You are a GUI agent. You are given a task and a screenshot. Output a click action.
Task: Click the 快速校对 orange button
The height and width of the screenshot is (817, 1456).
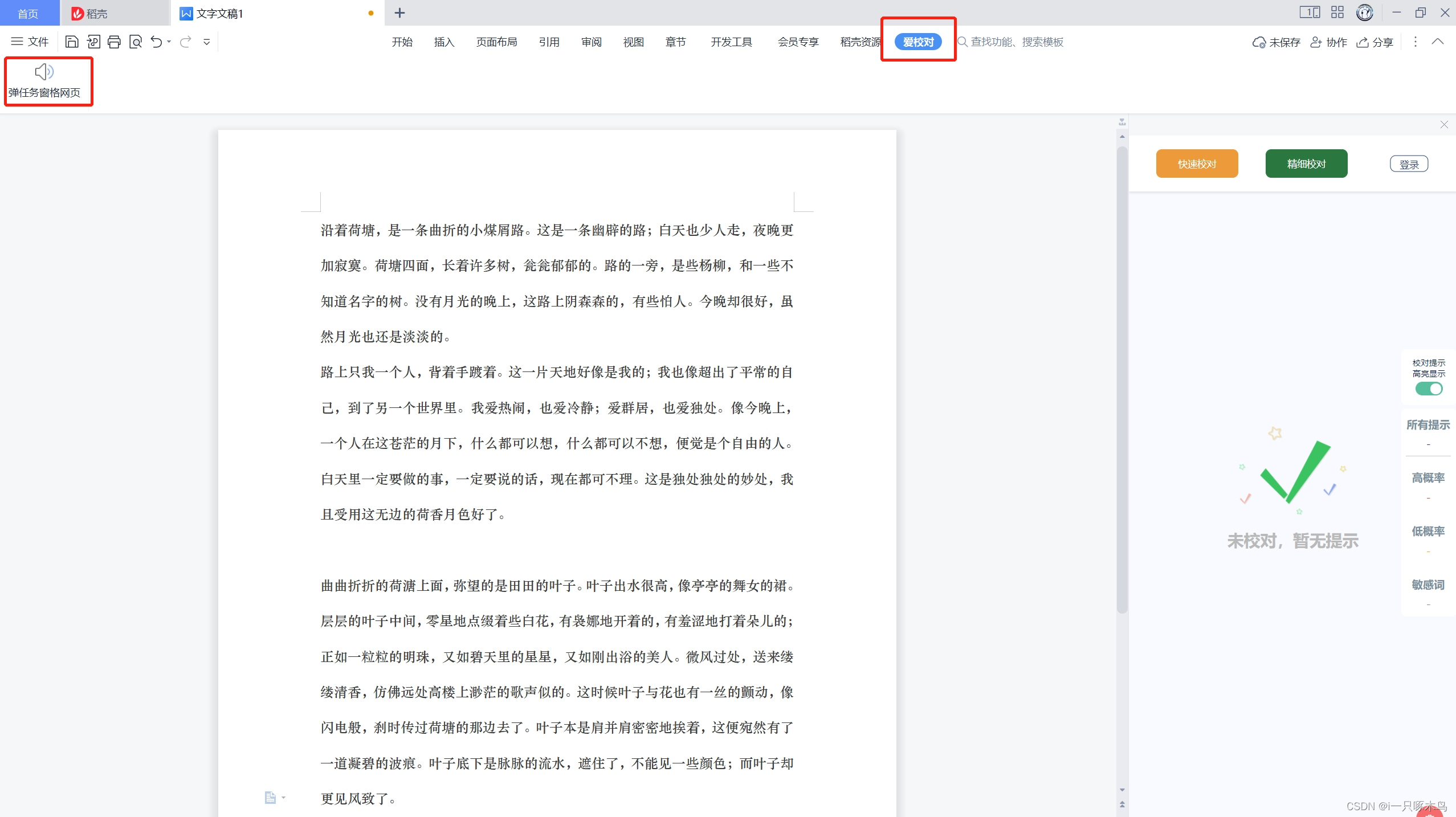(x=1197, y=164)
